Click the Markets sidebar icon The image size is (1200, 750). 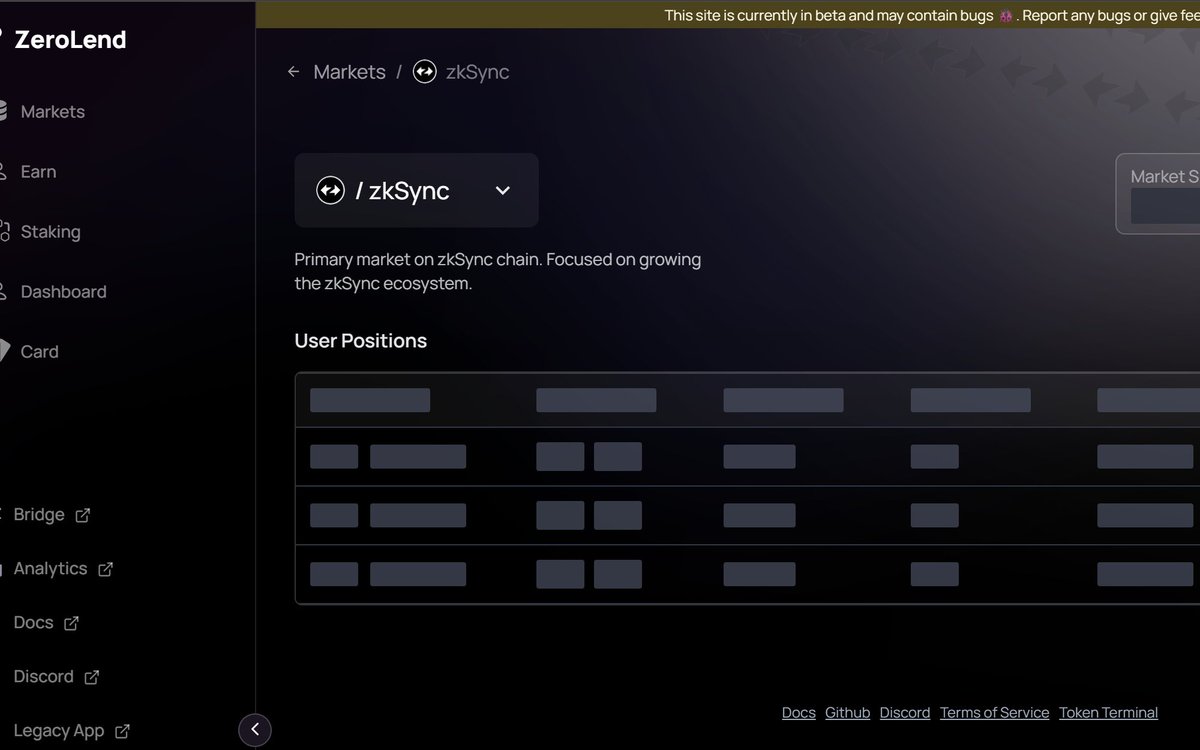3,111
